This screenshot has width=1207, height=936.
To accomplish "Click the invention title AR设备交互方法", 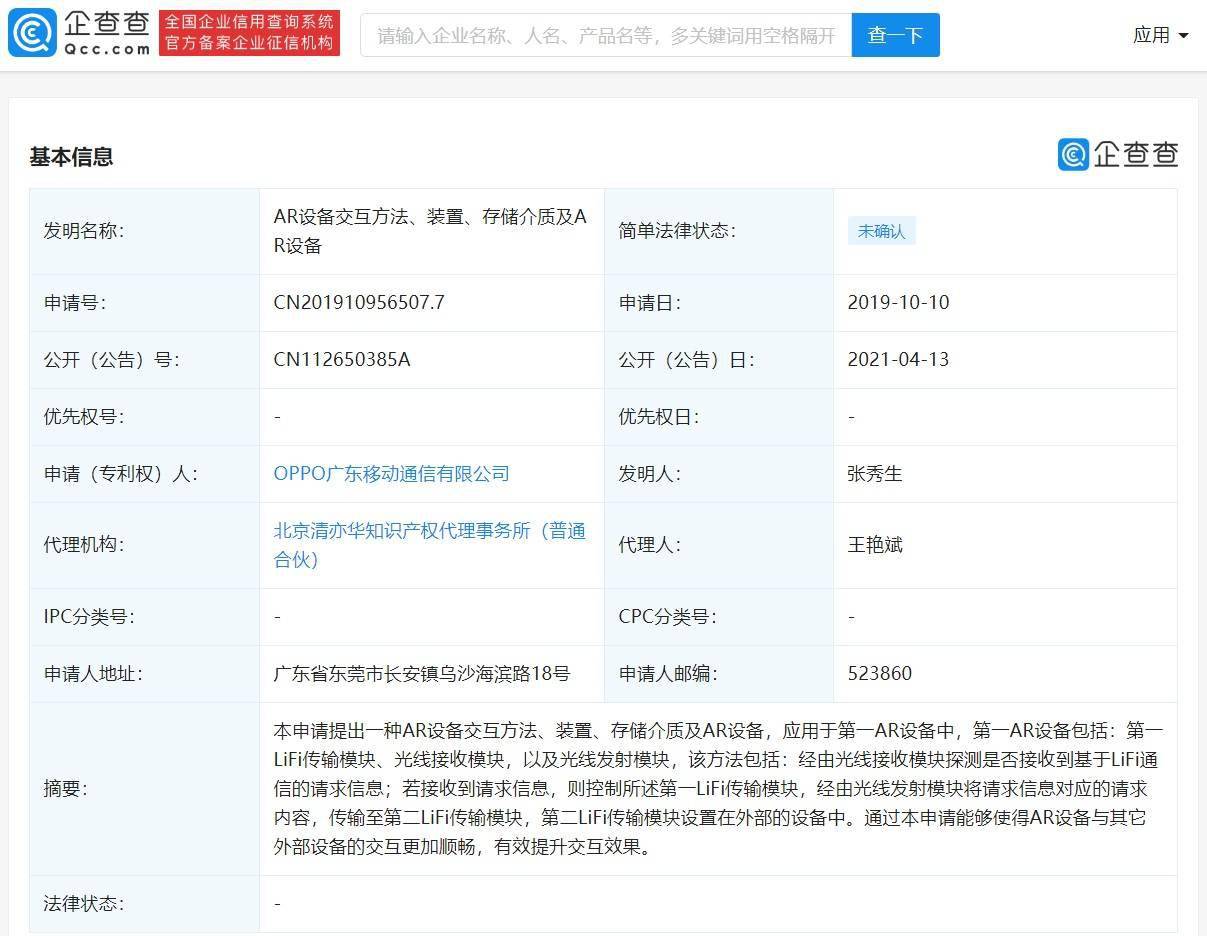I will (430, 231).
